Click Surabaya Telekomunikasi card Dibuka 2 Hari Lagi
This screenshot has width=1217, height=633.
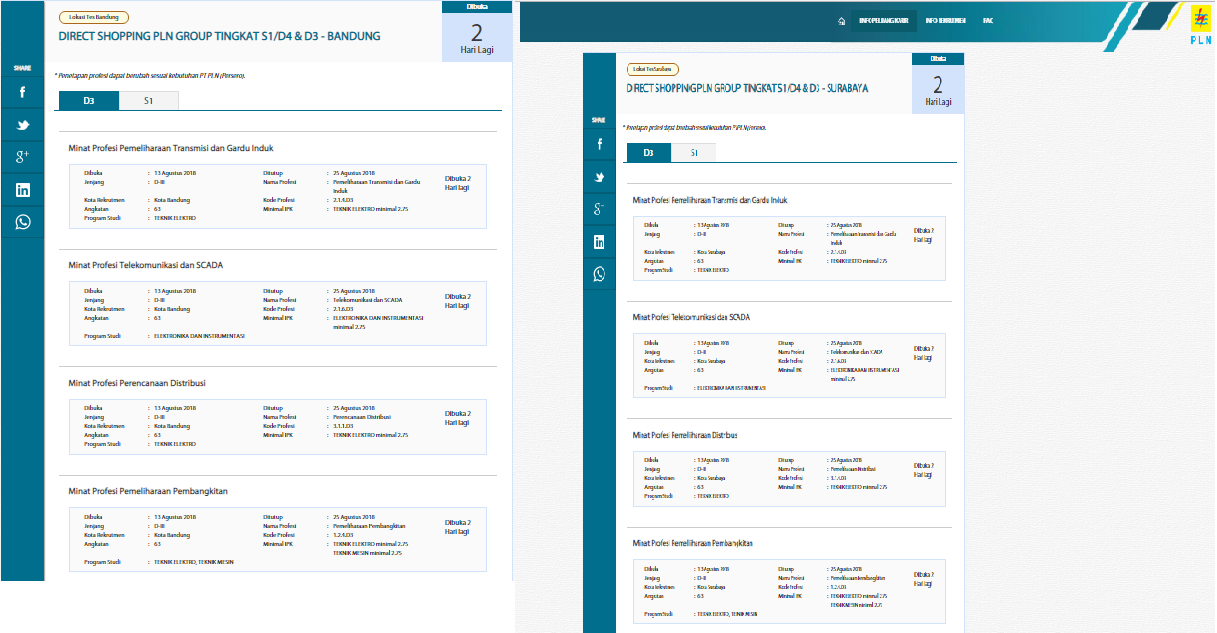924,352
